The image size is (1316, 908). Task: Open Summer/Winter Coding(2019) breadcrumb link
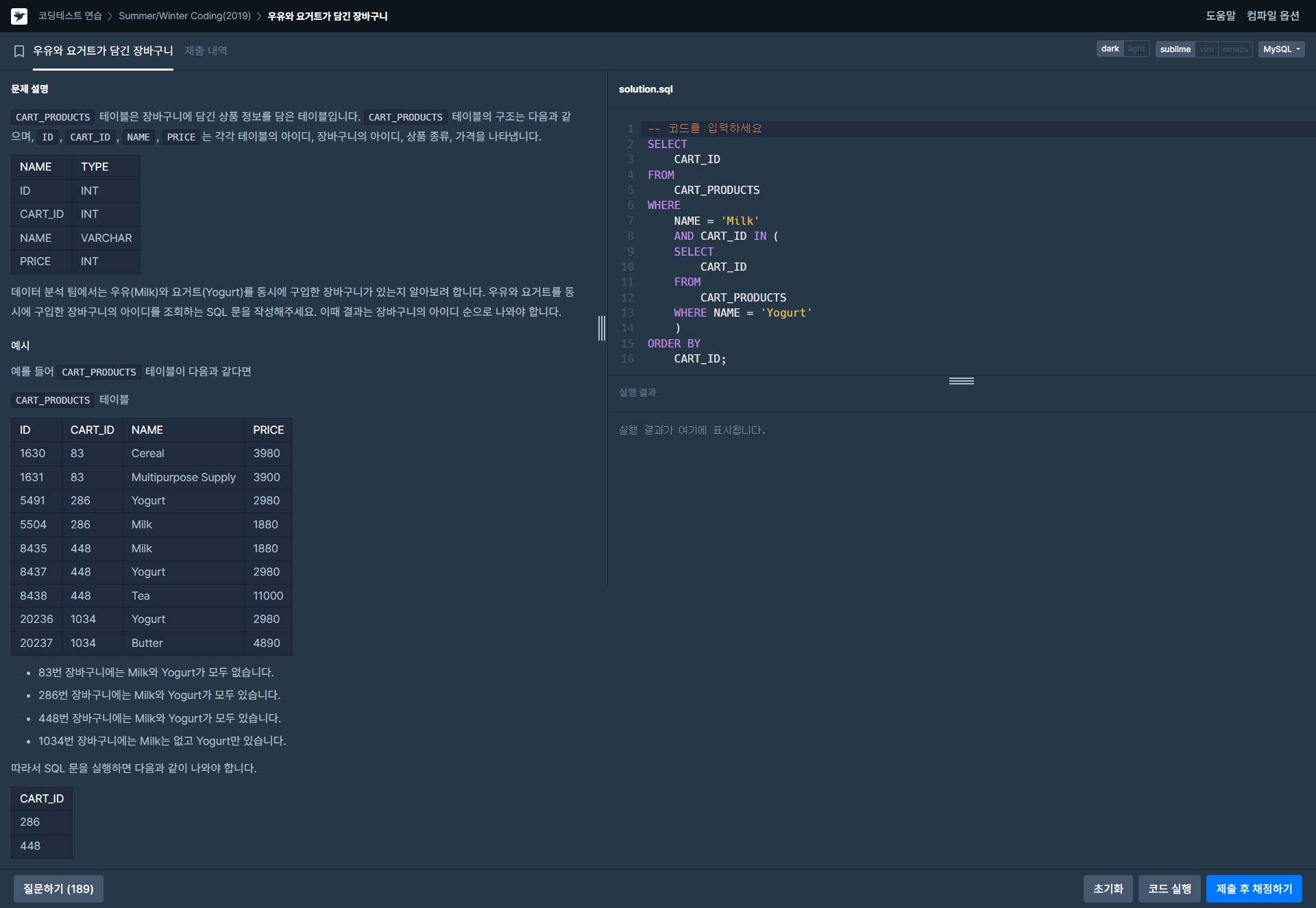coord(184,16)
